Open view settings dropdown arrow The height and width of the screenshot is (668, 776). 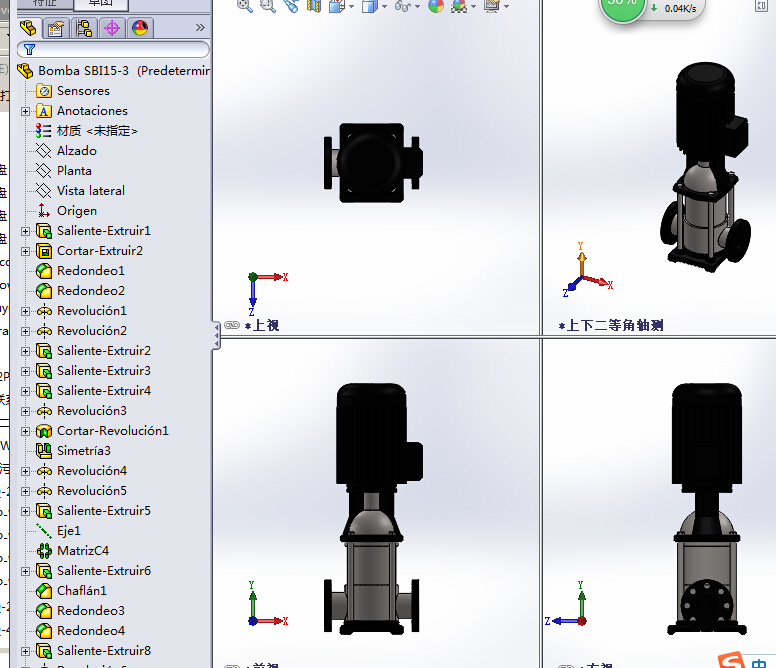(507, 6)
